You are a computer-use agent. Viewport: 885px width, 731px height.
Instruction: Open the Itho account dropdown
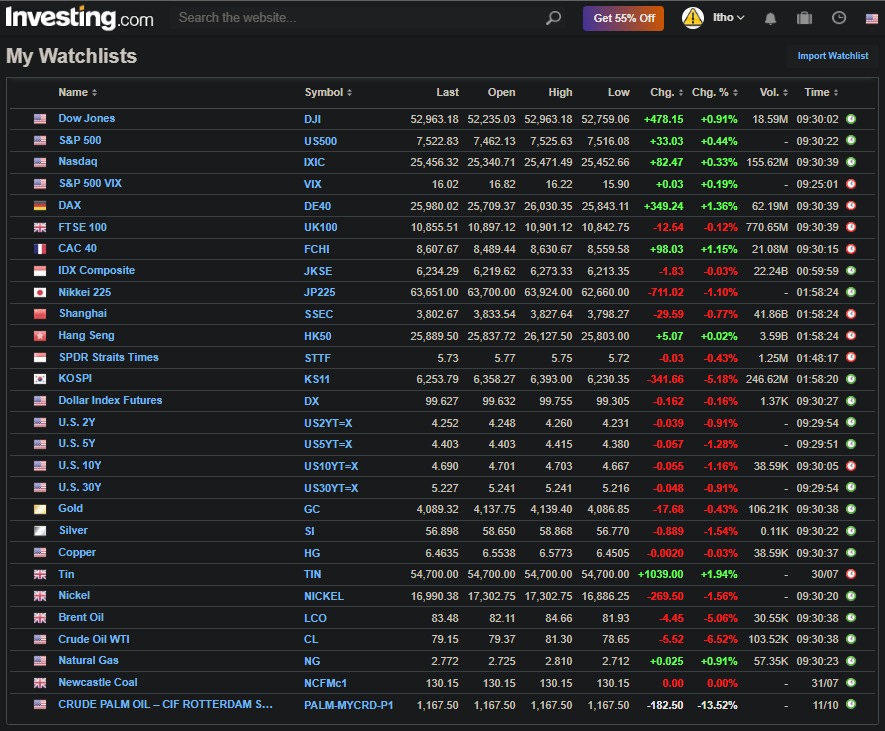[x=728, y=18]
